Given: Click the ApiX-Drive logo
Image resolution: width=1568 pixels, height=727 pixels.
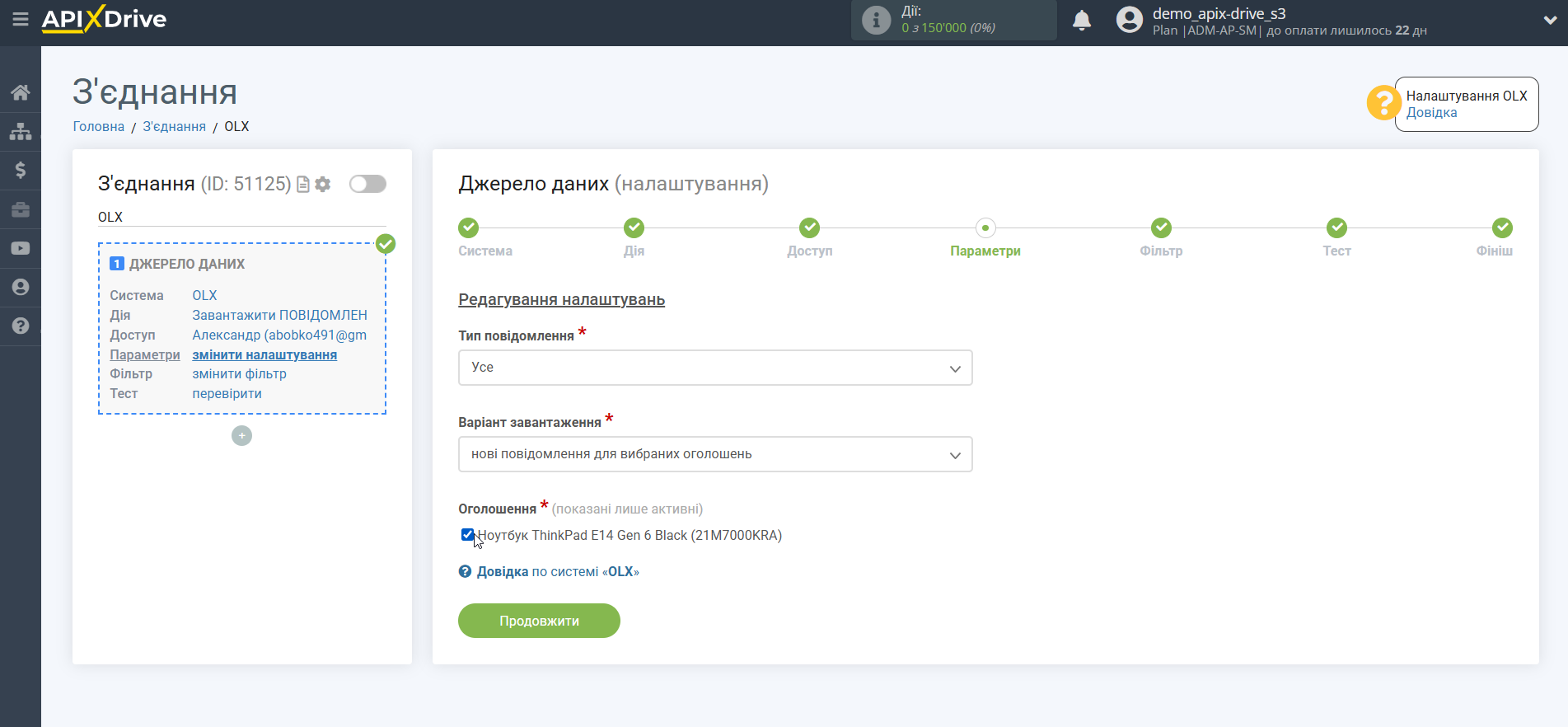Looking at the screenshot, I should coord(104,19).
